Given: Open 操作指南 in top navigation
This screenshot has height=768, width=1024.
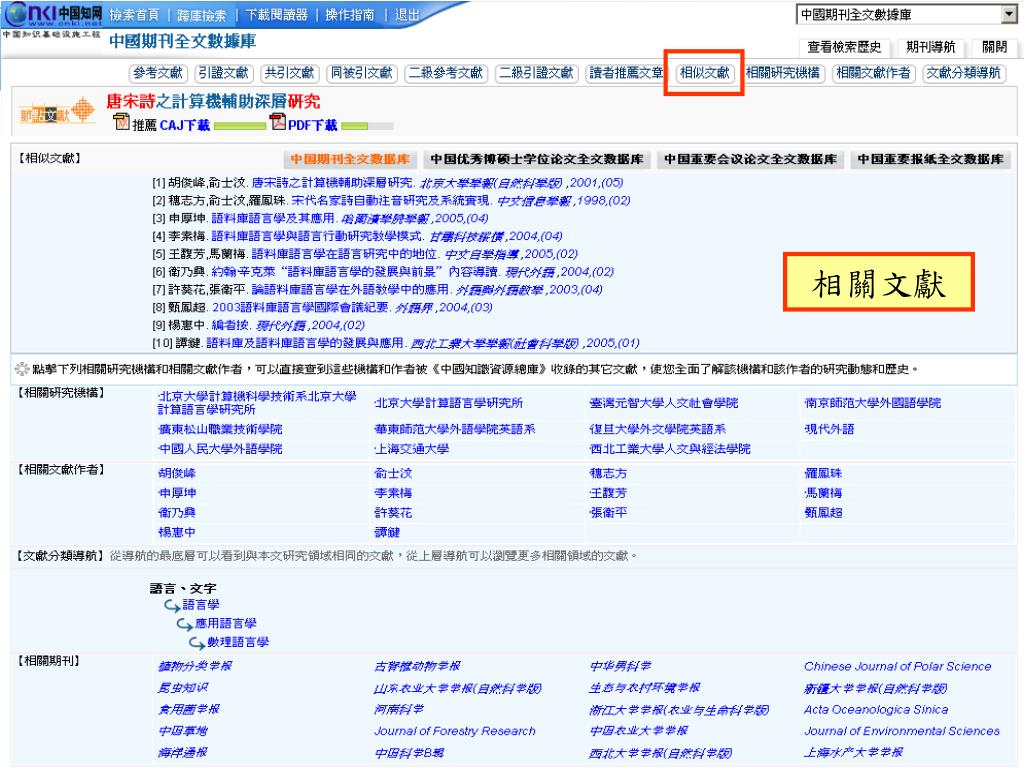Looking at the screenshot, I should tap(350, 14).
